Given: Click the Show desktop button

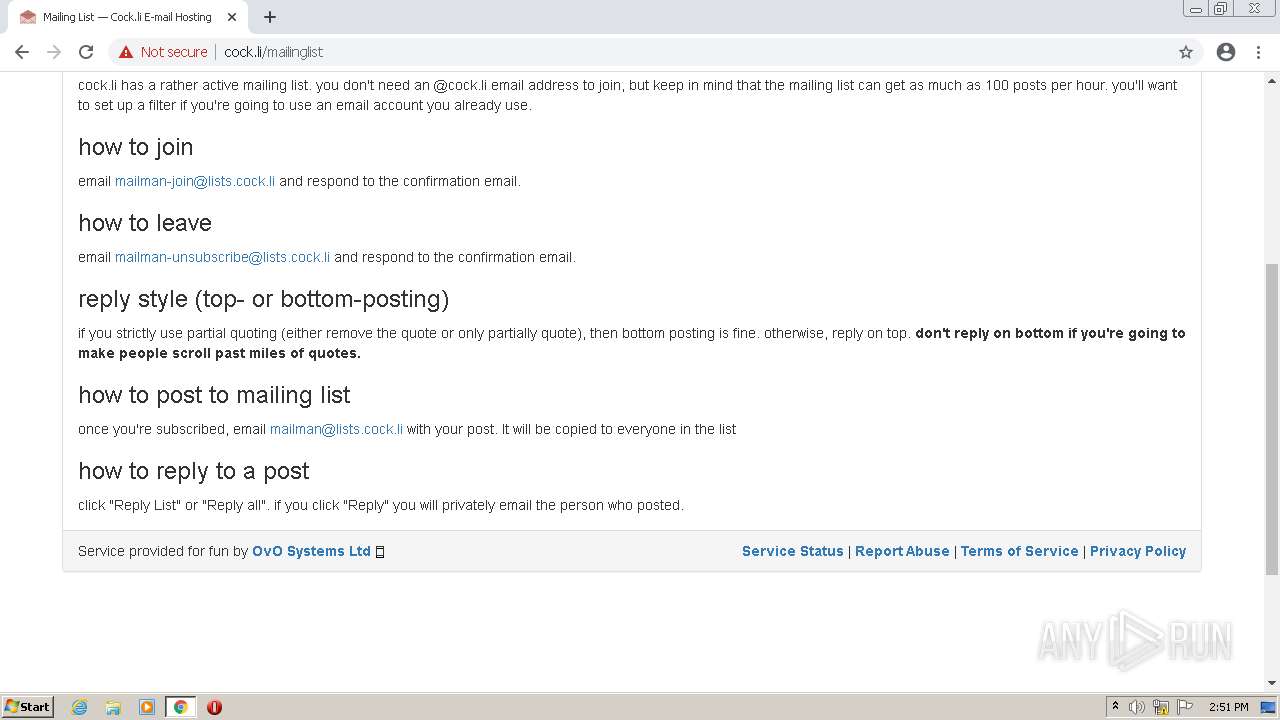Looking at the screenshot, I should 1269,707.
